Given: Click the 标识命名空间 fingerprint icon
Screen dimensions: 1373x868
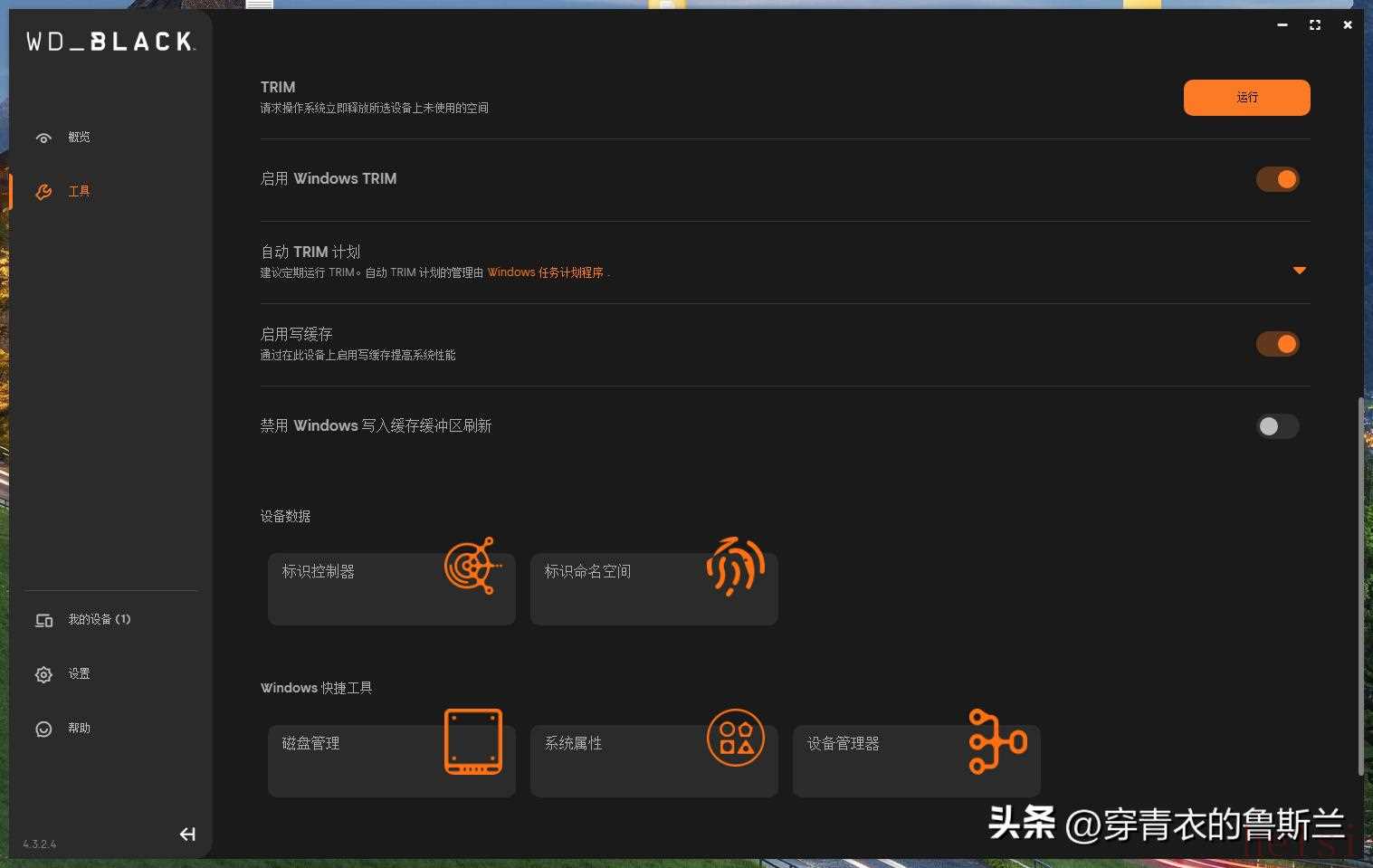Looking at the screenshot, I should (735, 567).
